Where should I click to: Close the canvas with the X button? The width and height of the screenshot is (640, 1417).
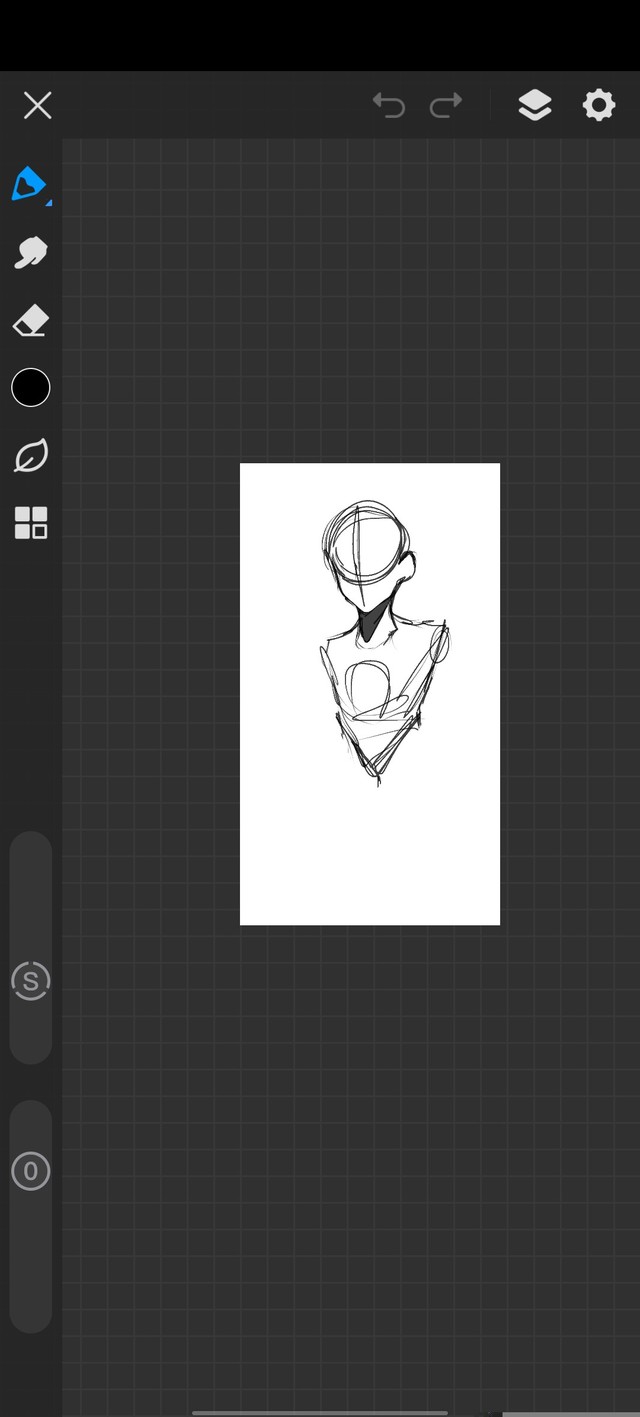38,105
